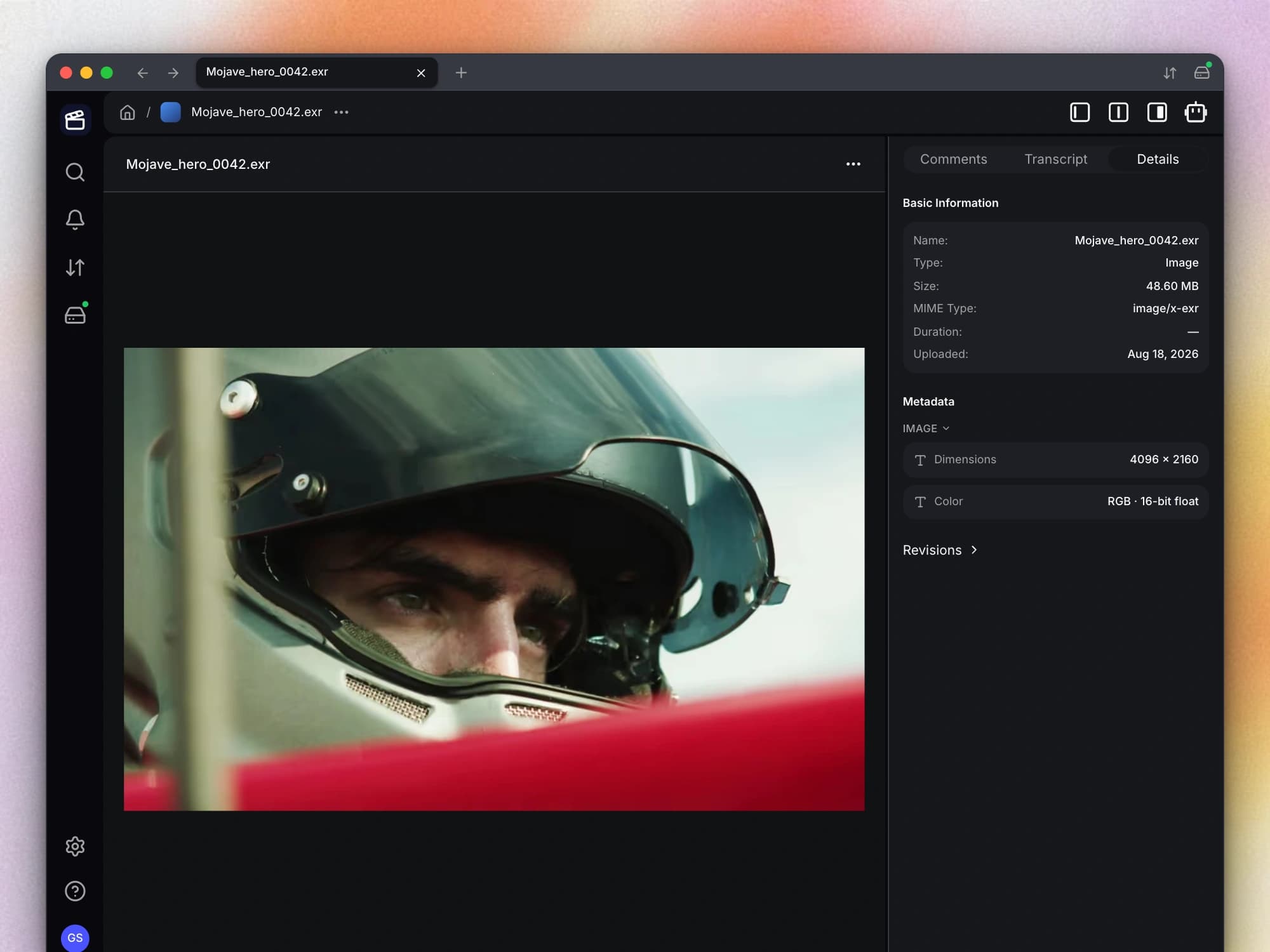Open storage drive icon in sidebar
This screenshot has width=1270, height=952.
click(x=75, y=314)
